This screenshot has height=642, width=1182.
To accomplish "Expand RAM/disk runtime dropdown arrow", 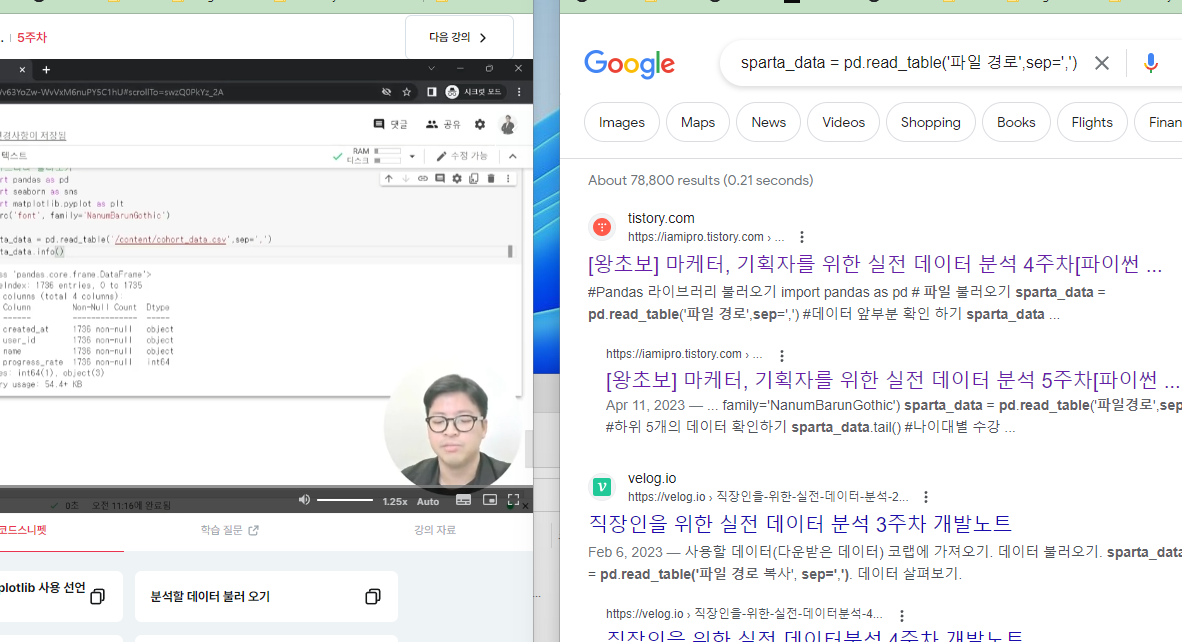I will pyautogui.click(x=412, y=156).
